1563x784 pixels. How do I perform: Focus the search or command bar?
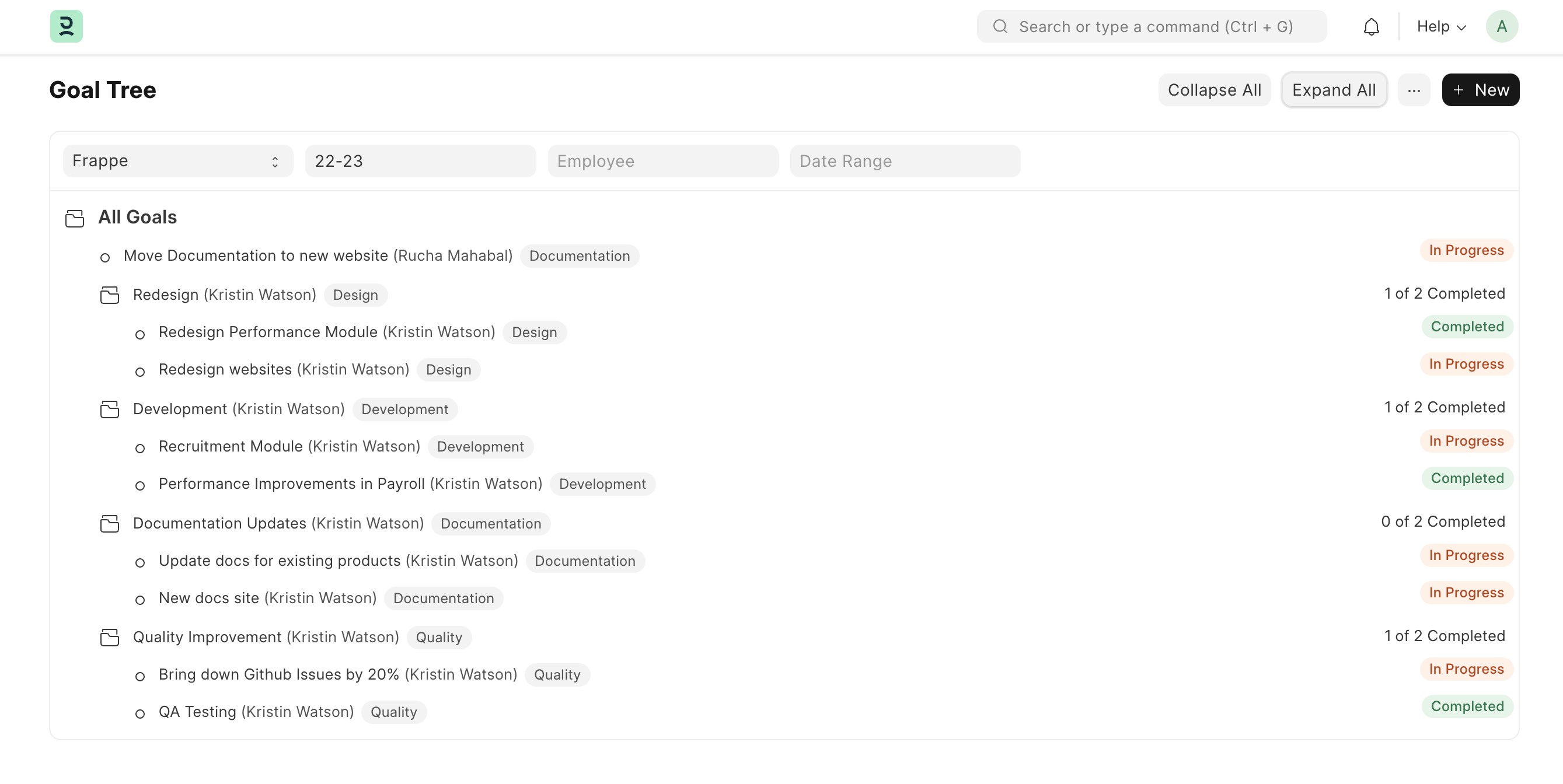pyautogui.click(x=1151, y=26)
